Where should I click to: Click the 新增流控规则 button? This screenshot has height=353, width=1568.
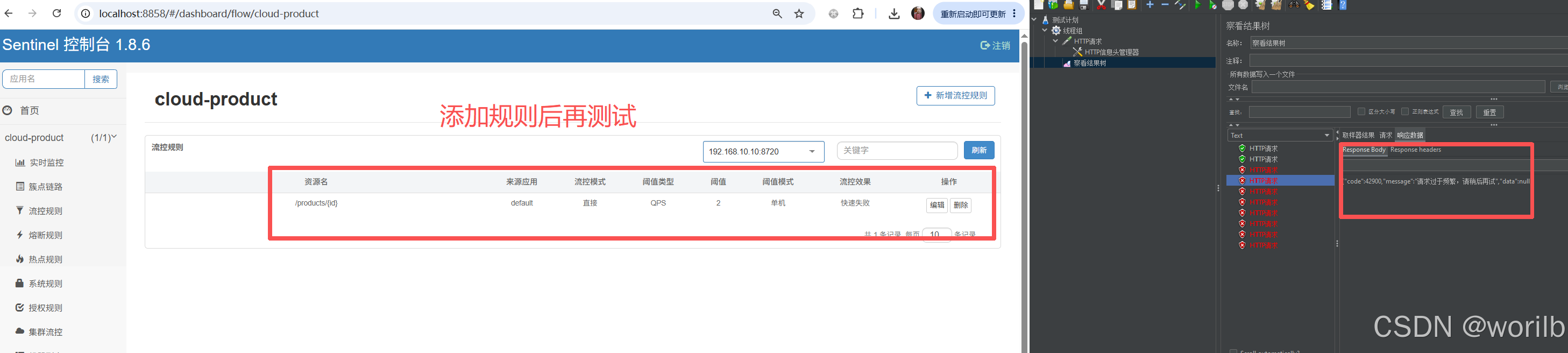956,96
